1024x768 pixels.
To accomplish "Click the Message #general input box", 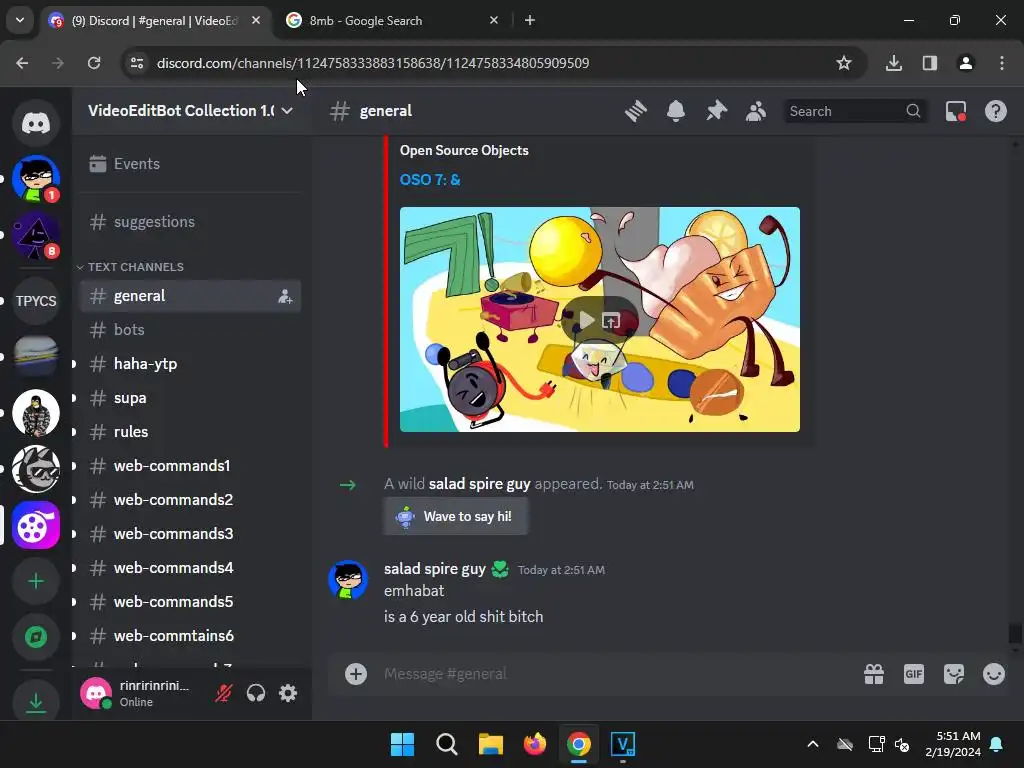I will 614,673.
